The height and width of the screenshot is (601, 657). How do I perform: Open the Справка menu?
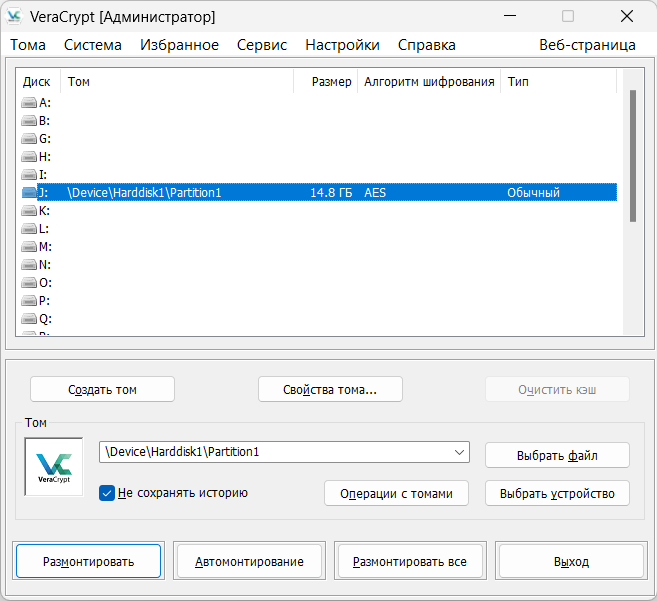pyautogui.click(x=427, y=45)
